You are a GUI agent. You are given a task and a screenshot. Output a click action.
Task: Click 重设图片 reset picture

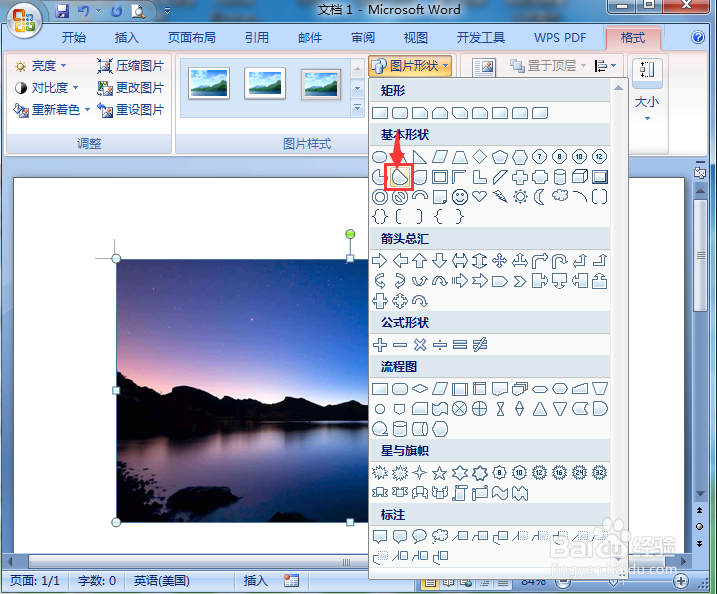coord(130,109)
